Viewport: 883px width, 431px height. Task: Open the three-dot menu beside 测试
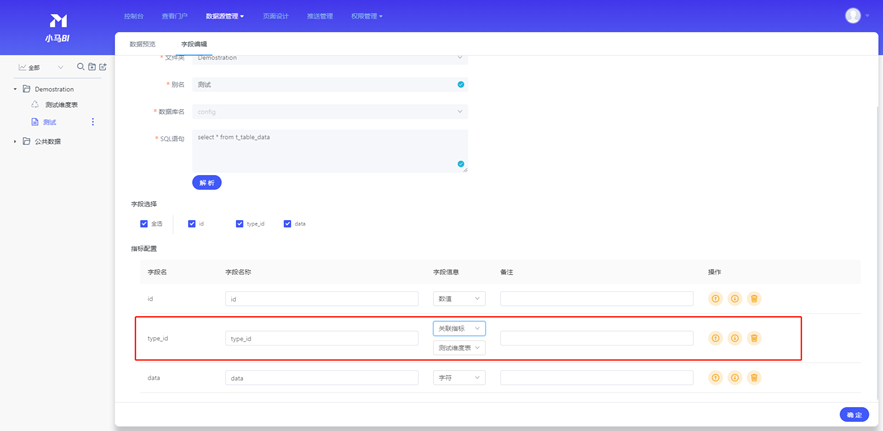click(x=93, y=122)
